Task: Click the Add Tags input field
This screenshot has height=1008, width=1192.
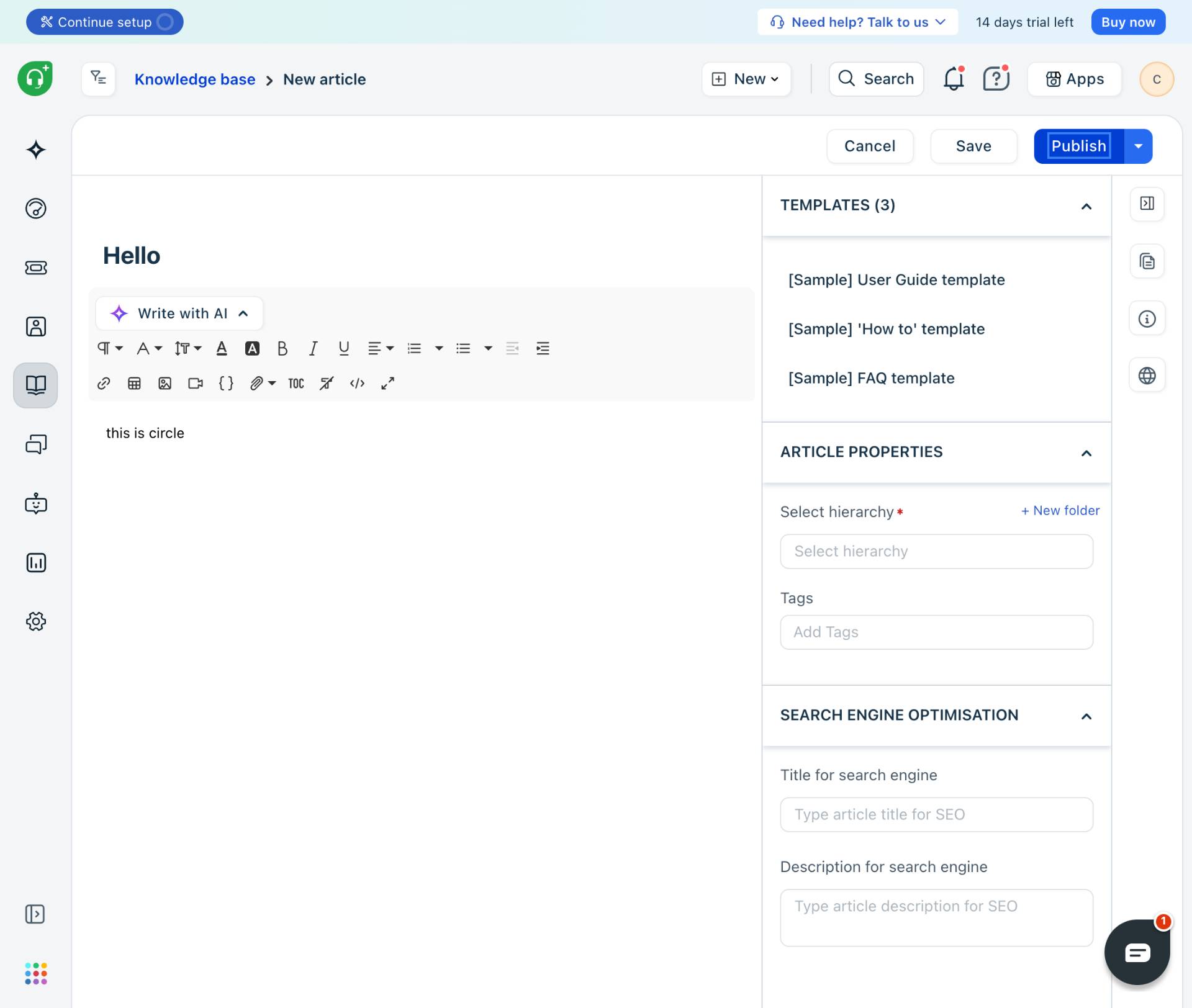Action: click(x=936, y=632)
